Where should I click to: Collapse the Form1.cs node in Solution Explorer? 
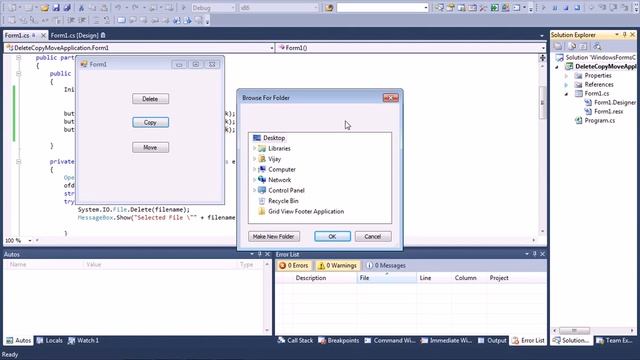(567, 94)
